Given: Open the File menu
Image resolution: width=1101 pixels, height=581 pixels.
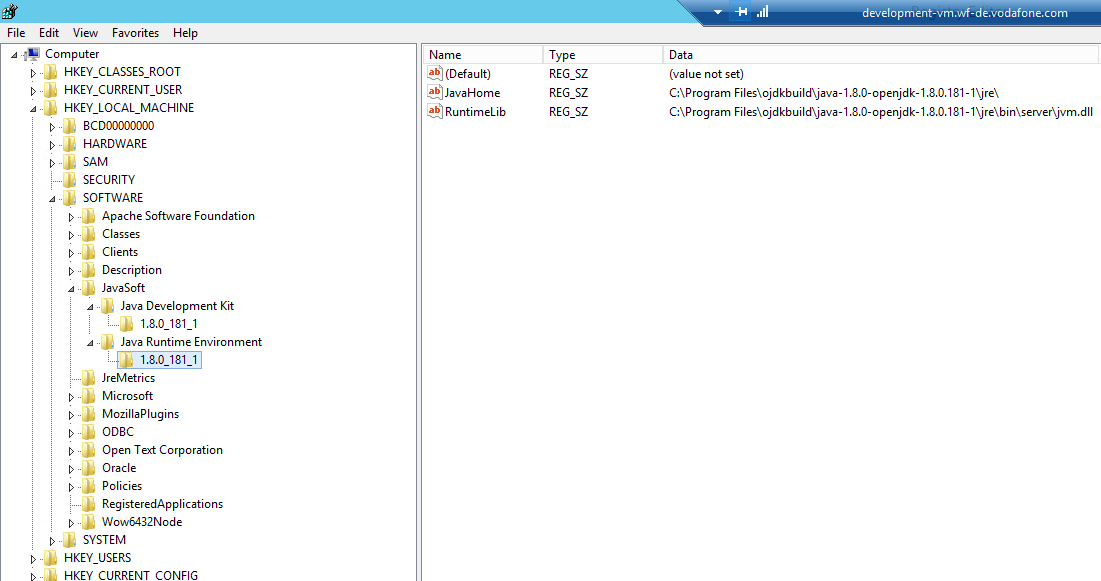Looking at the screenshot, I should (16, 33).
